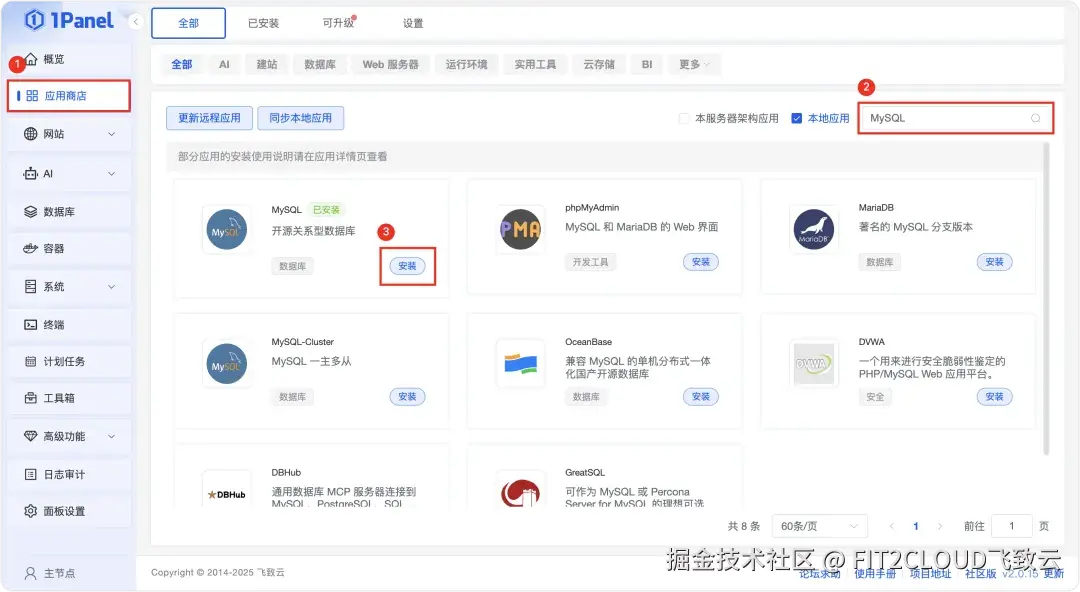The width and height of the screenshot is (1080, 592).
Task: Filter by 实用工具 category
Action: click(x=535, y=64)
